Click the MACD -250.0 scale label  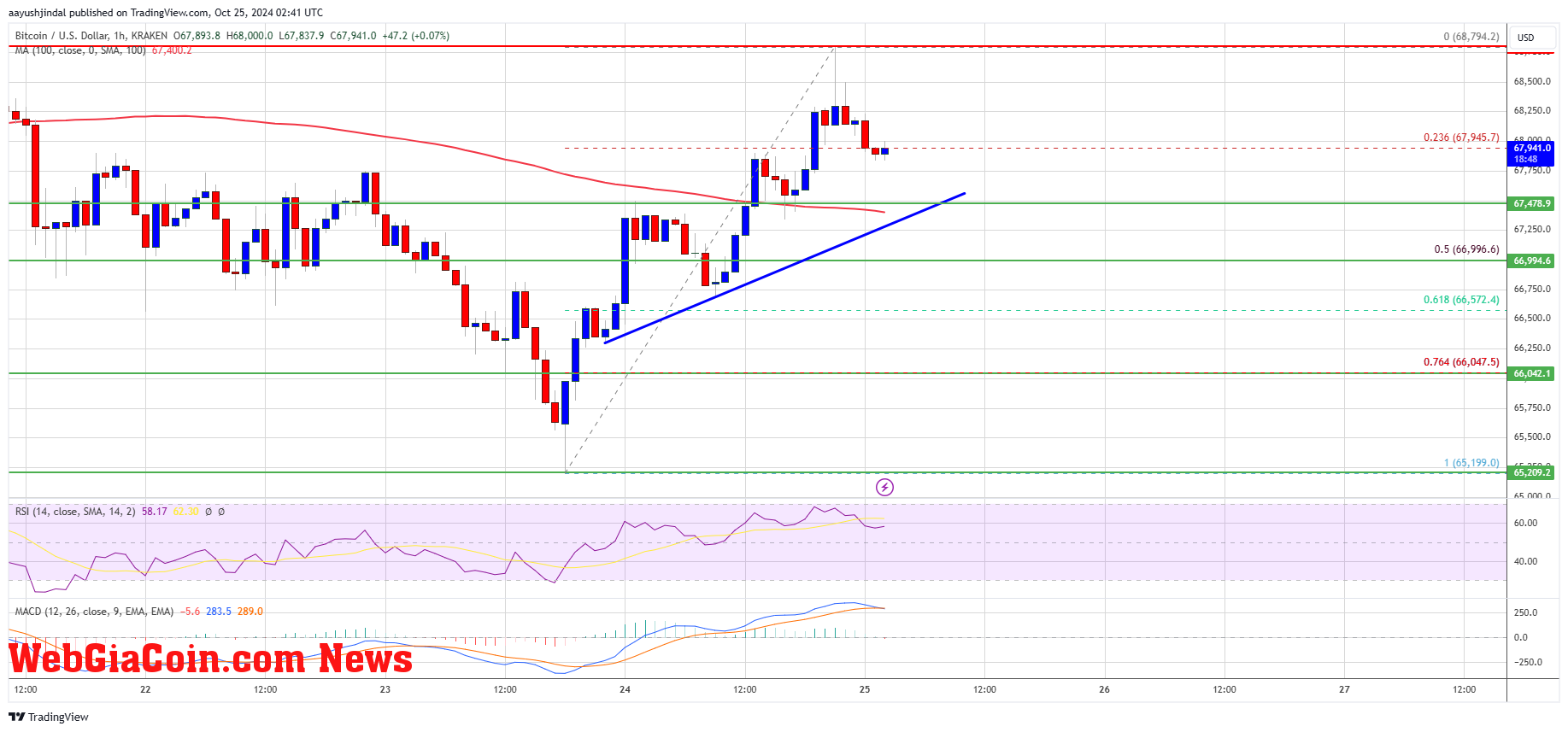click(x=1528, y=662)
